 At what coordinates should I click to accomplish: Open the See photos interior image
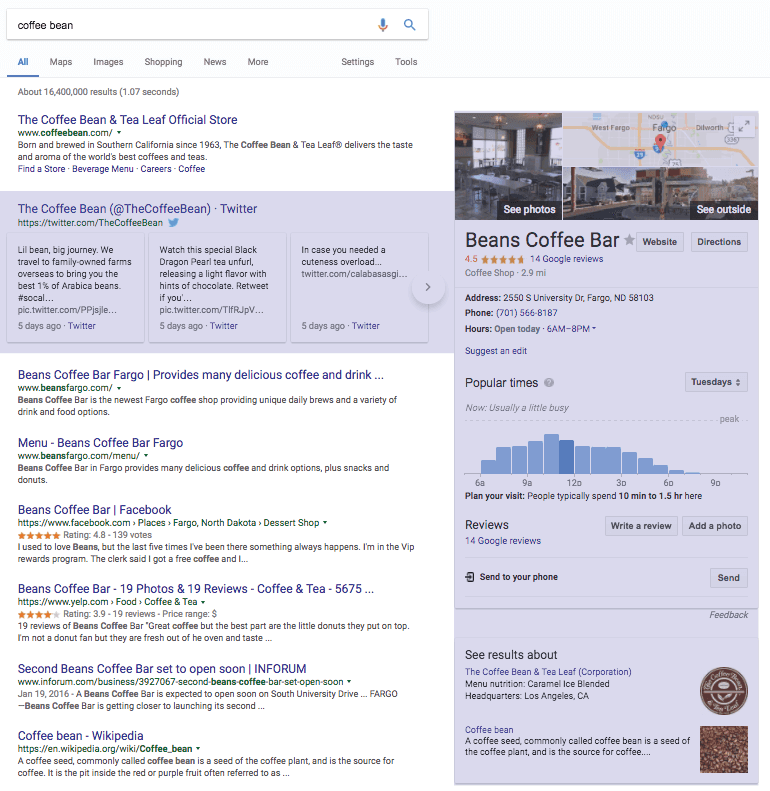(508, 166)
